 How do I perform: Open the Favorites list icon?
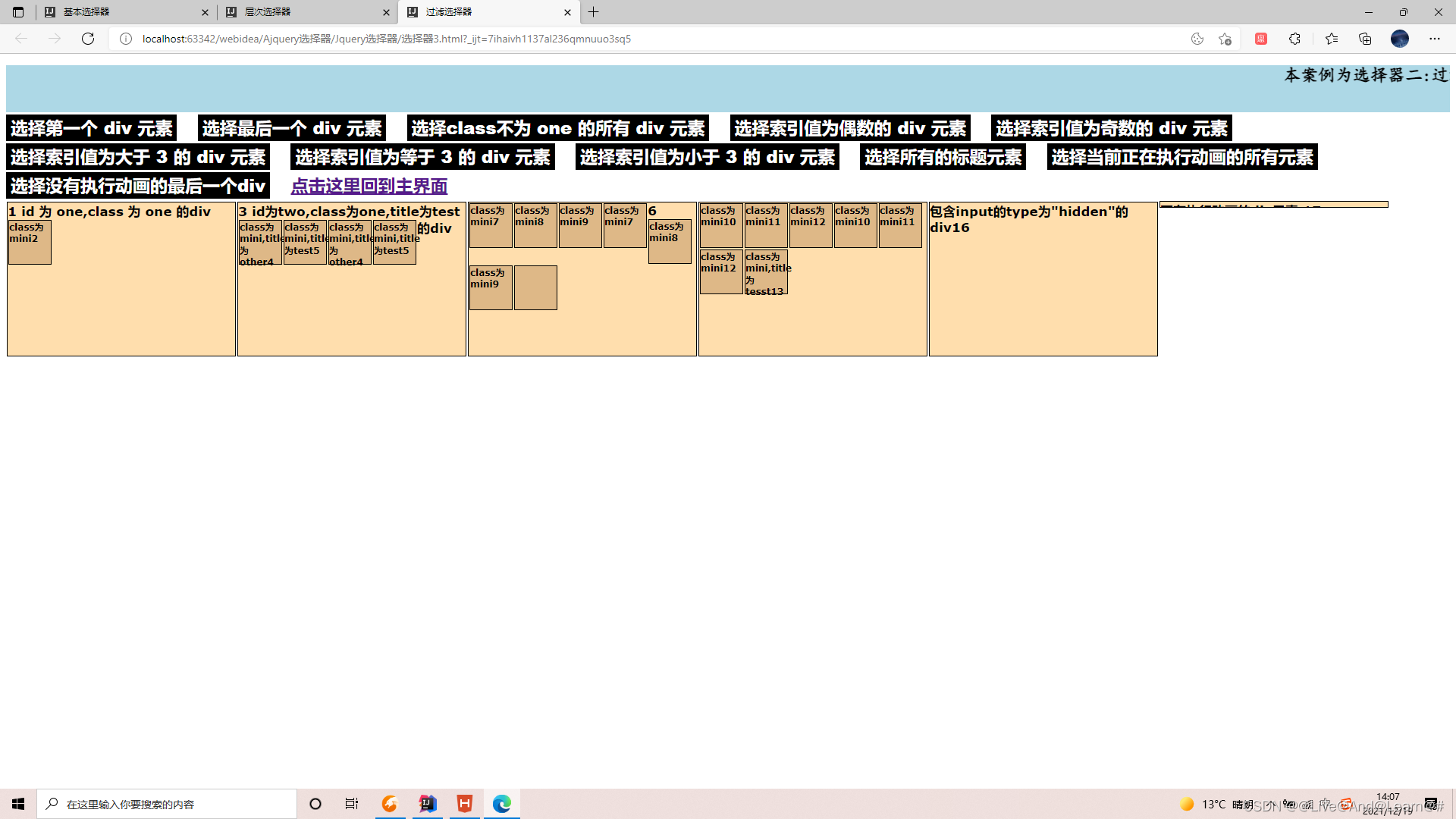1331,39
